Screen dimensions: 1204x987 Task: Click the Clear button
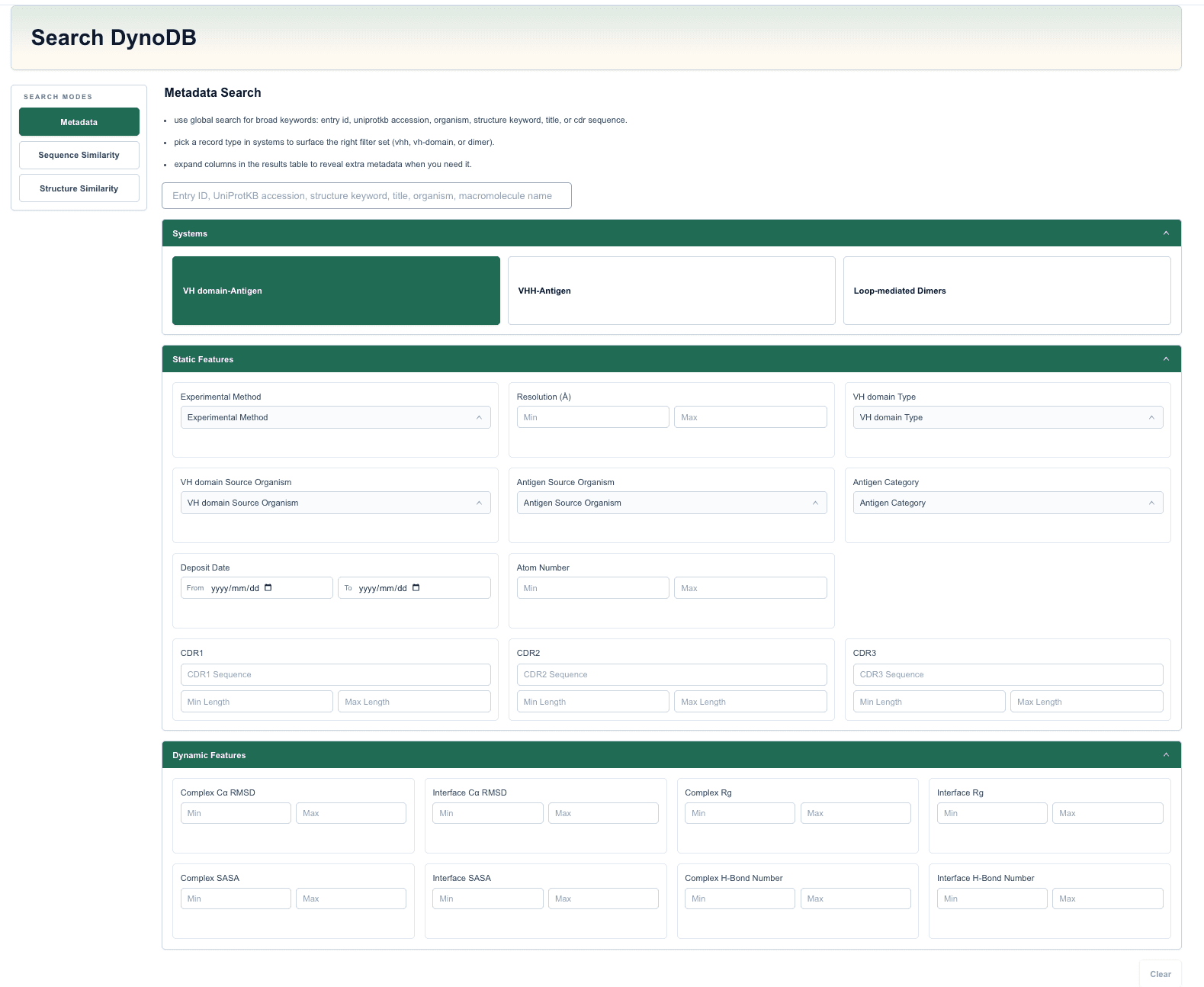tap(1161, 974)
